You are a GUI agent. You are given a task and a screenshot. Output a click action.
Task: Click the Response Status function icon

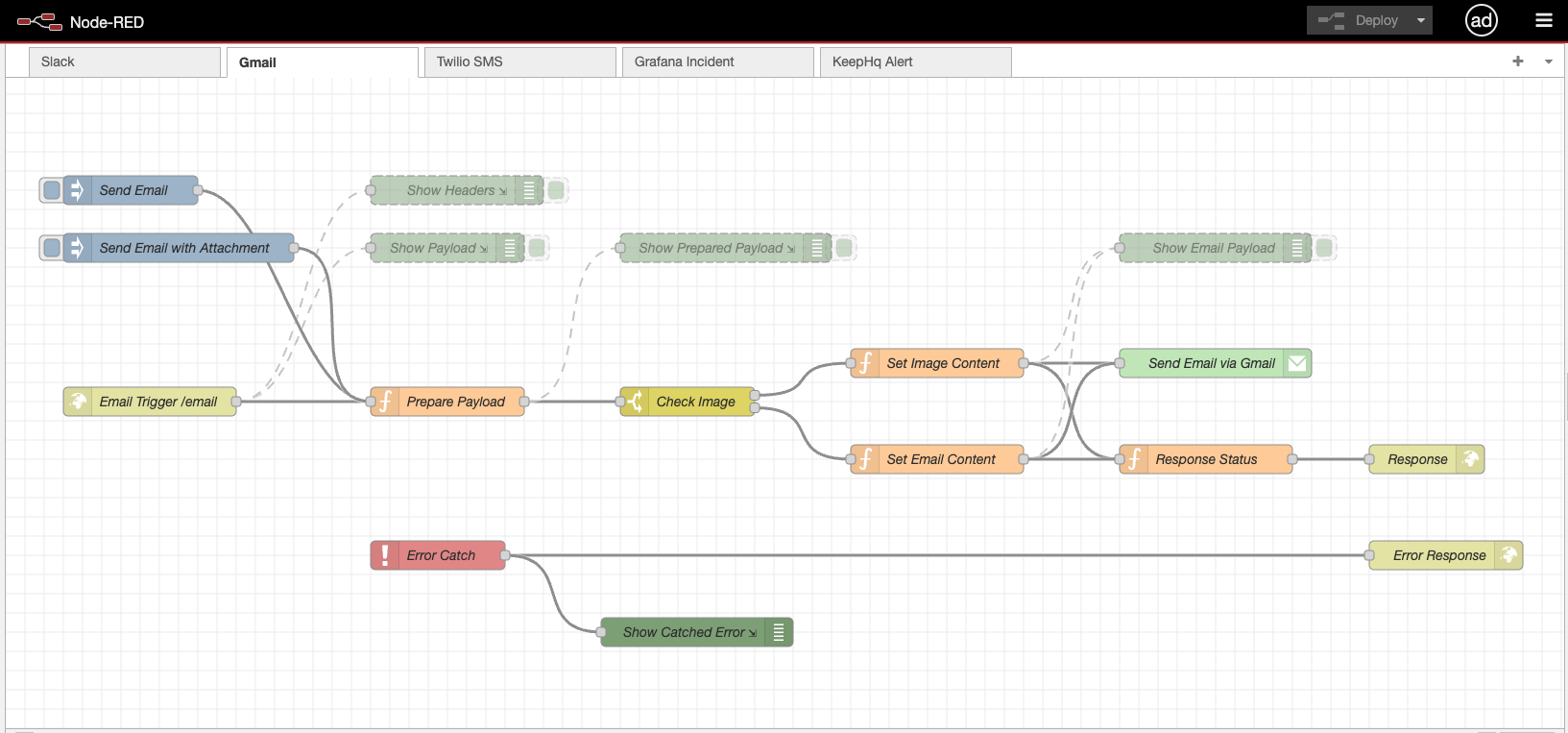pyautogui.click(x=1134, y=459)
